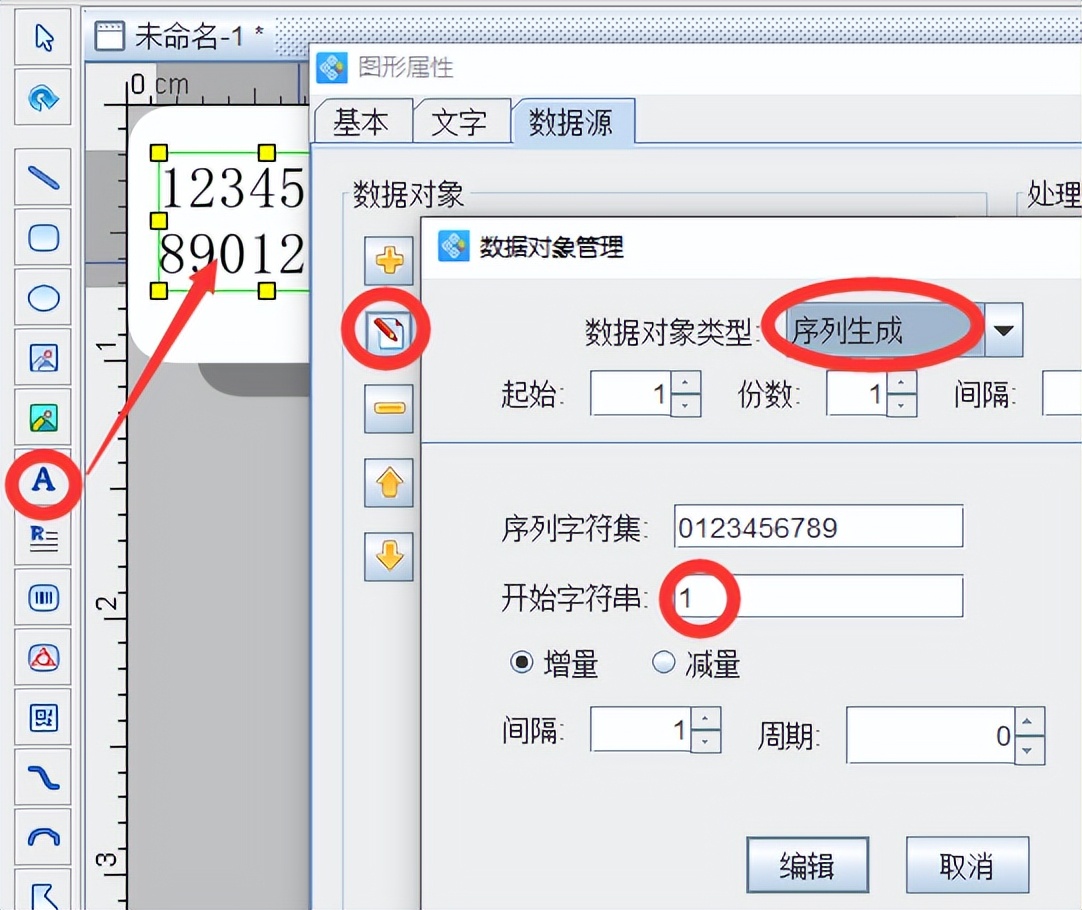The height and width of the screenshot is (910, 1082).
Task: Click the 编辑 button
Action: (x=808, y=865)
